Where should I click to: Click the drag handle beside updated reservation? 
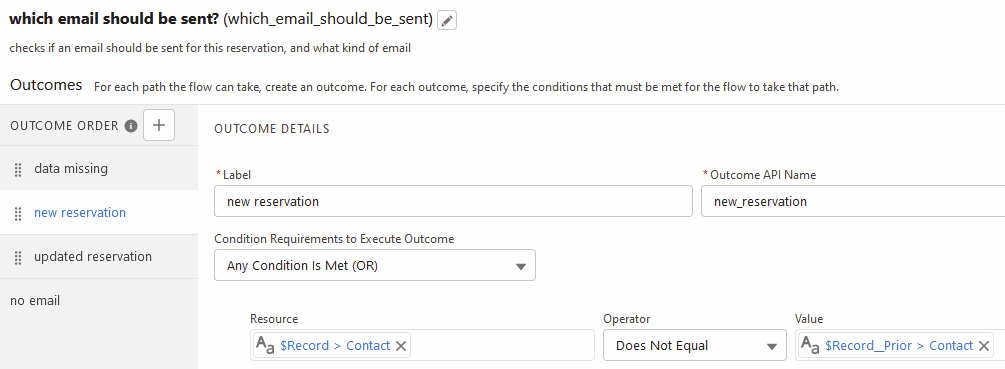(x=18, y=258)
